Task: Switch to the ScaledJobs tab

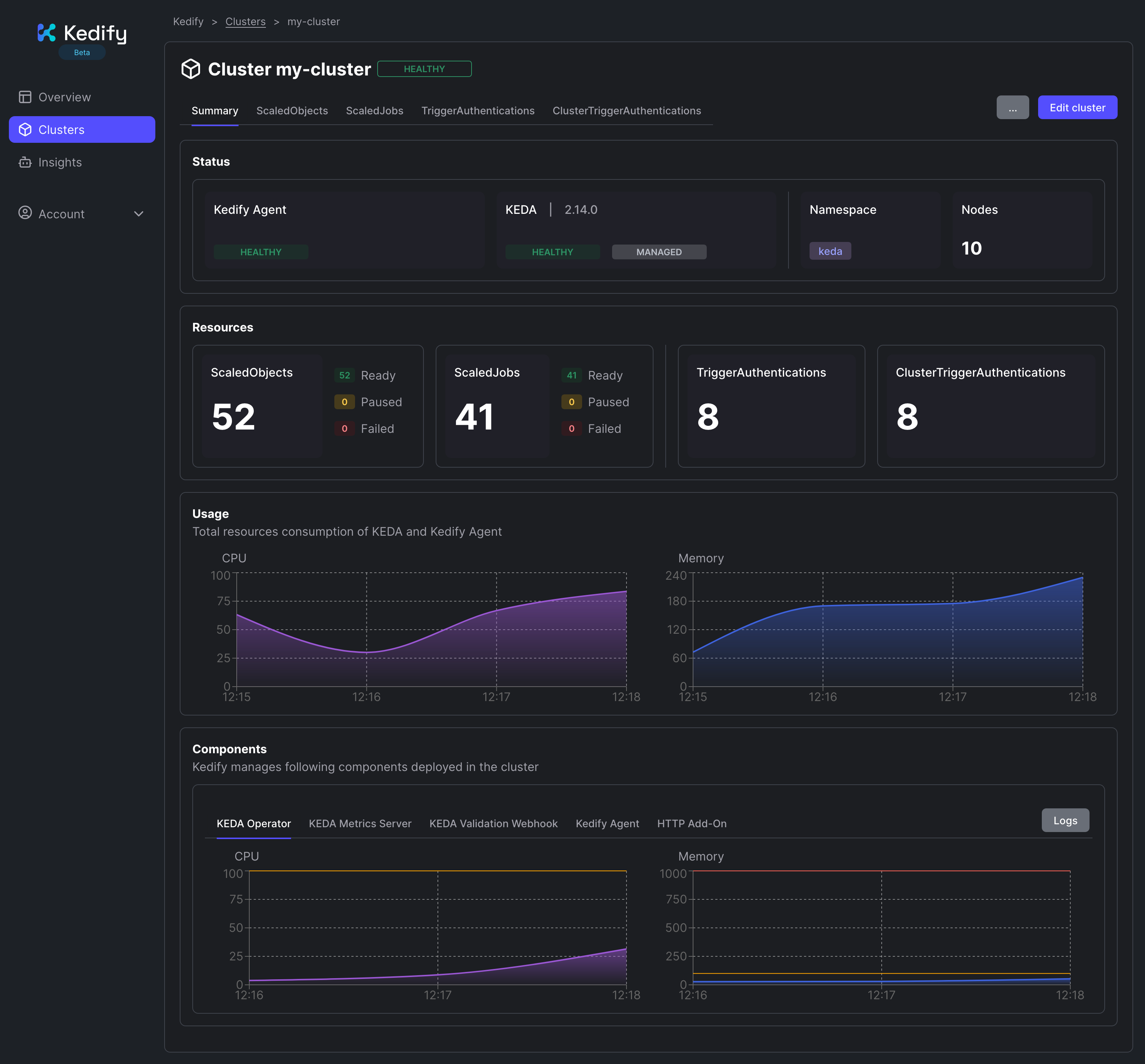Action: (374, 111)
